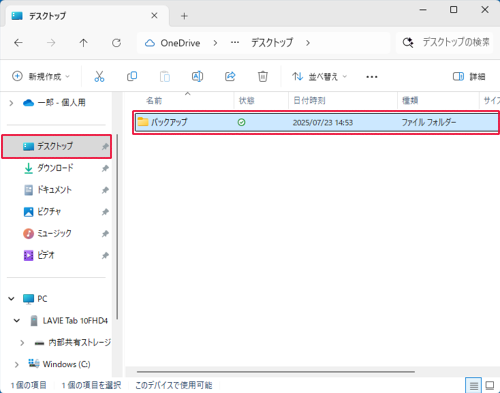Image resolution: width=500 pixels, height=393 pixels.
Task: Click OneDrive in the address bar
Action: click(x=180, y=43)
